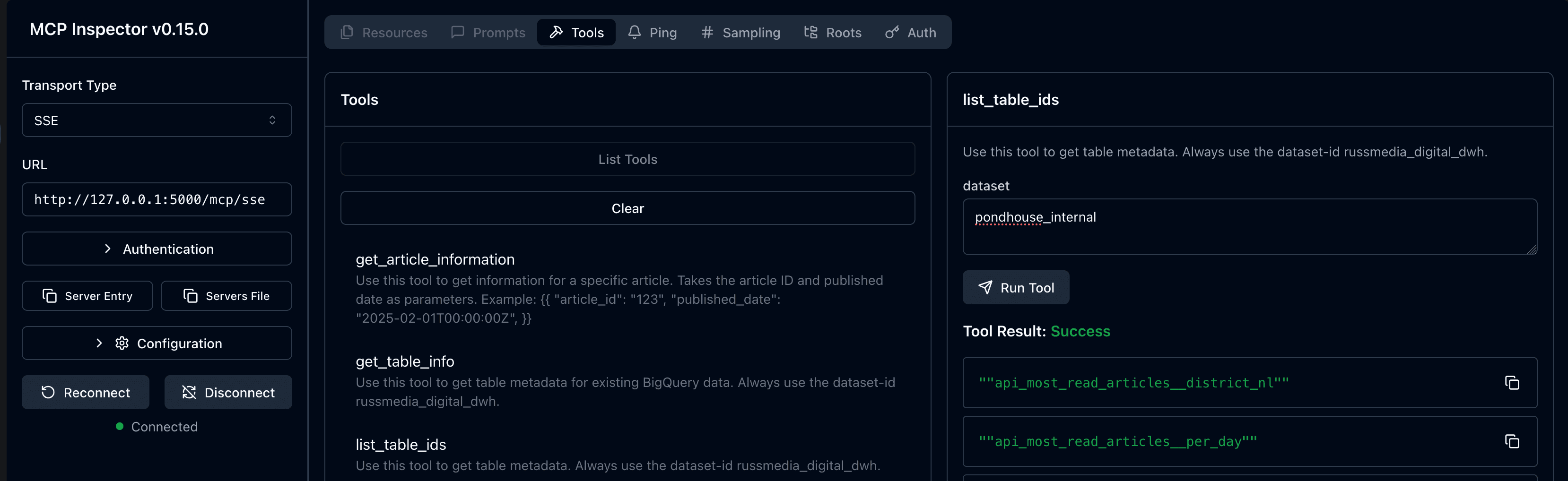Click the Prompts tab speech bubble icon
Viewport: 1568px width, 481px height.
(457, 32)
